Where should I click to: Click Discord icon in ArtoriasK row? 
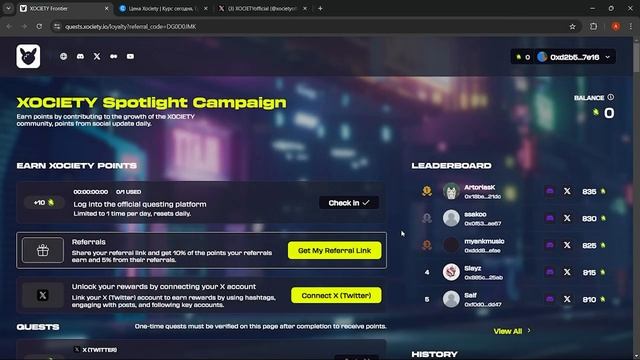[550, 191]
